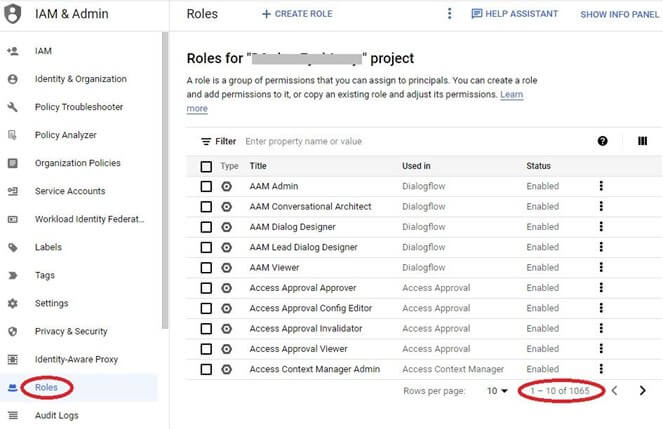Check the AAM Dialog Designer checkbox

pyautogui.click(x=206, y=227)
